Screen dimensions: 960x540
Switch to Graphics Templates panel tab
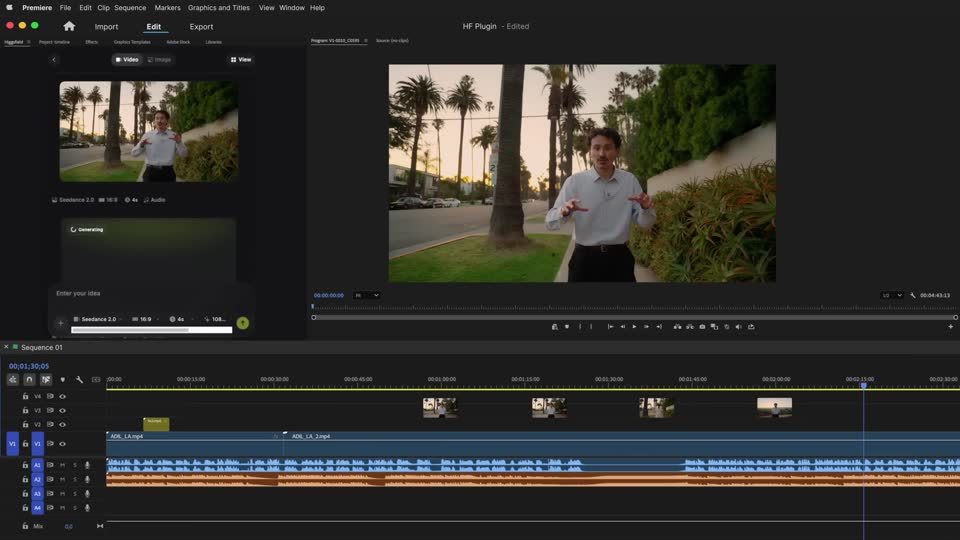point(132,42)
